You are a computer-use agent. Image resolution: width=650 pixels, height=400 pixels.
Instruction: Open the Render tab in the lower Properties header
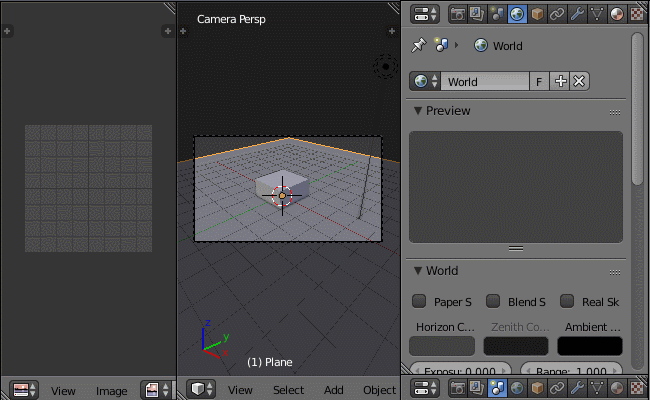pos(458,388)
